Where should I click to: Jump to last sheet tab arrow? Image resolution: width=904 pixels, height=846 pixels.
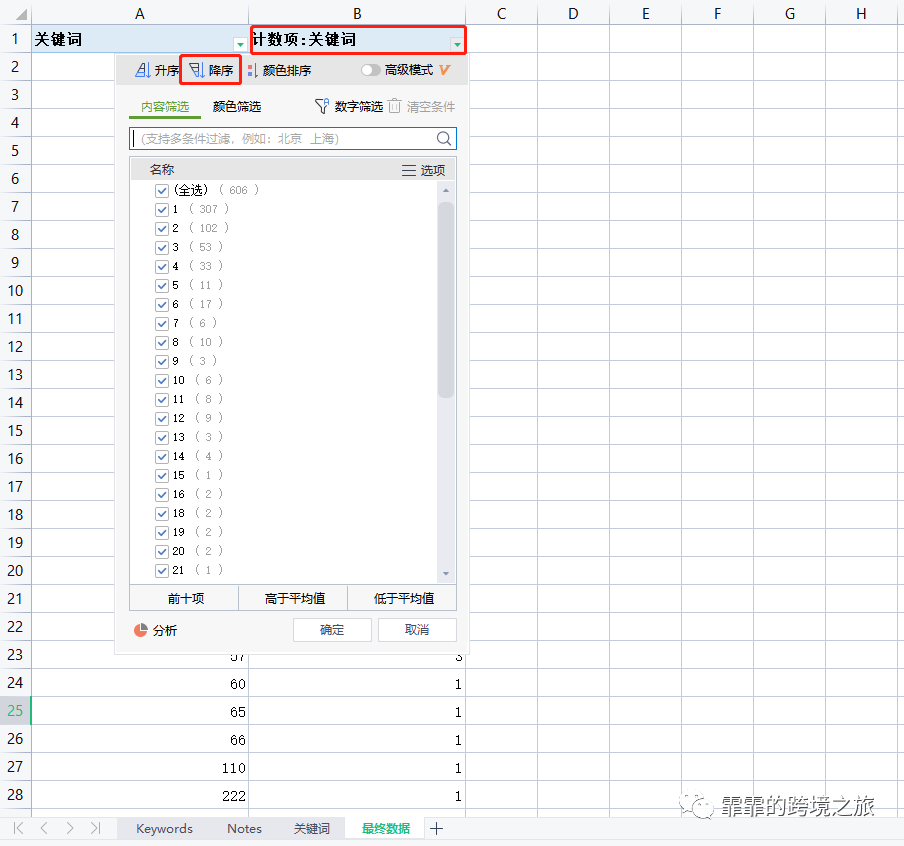pos(95,828)
